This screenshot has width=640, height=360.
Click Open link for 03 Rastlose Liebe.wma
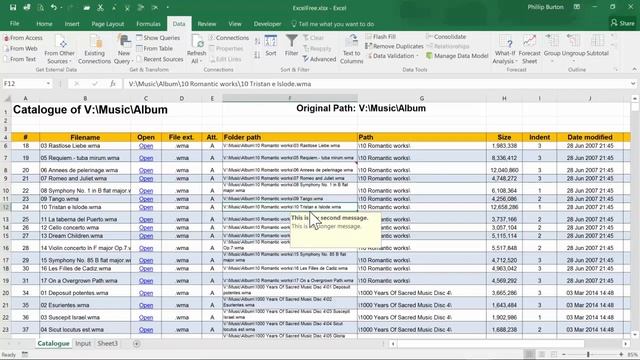click(x=146, y=146)
